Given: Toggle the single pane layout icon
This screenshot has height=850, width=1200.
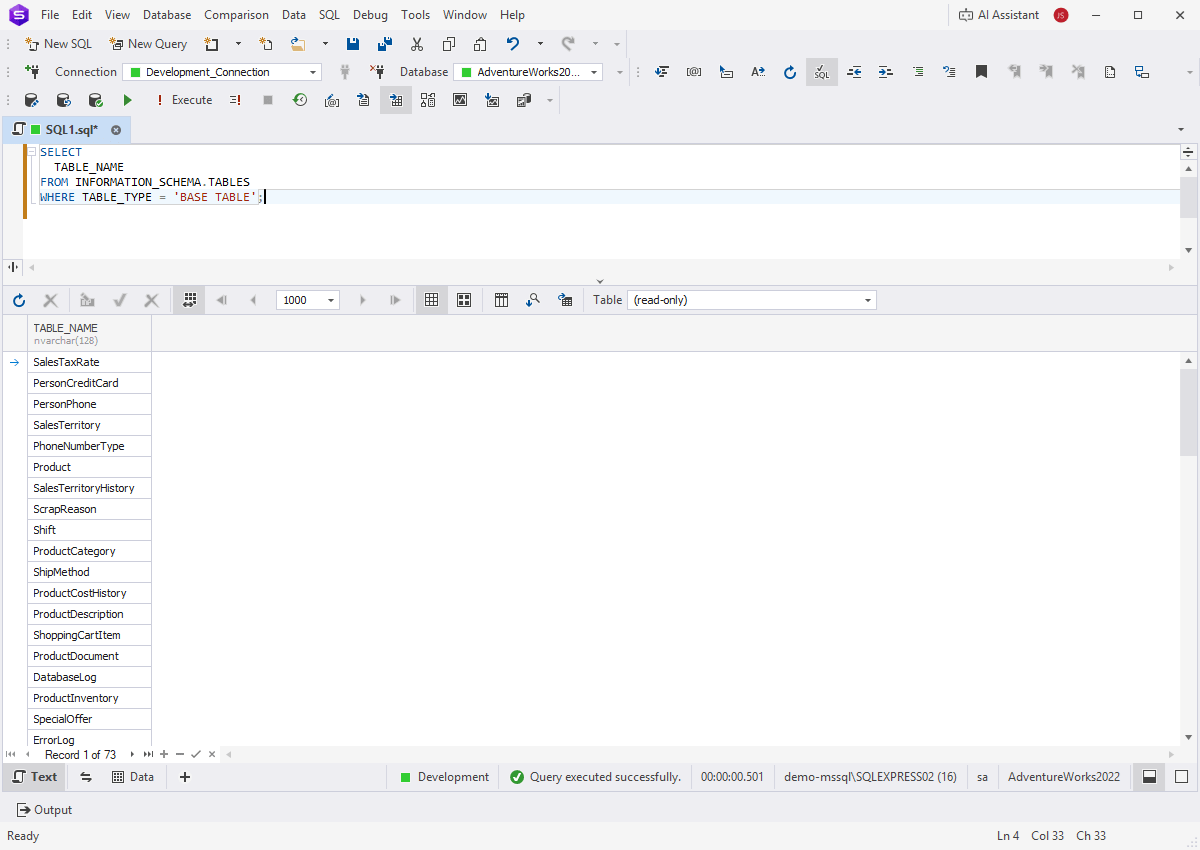Looking at the screenshot, I should pyautogui.click(x=1182, y=777).
